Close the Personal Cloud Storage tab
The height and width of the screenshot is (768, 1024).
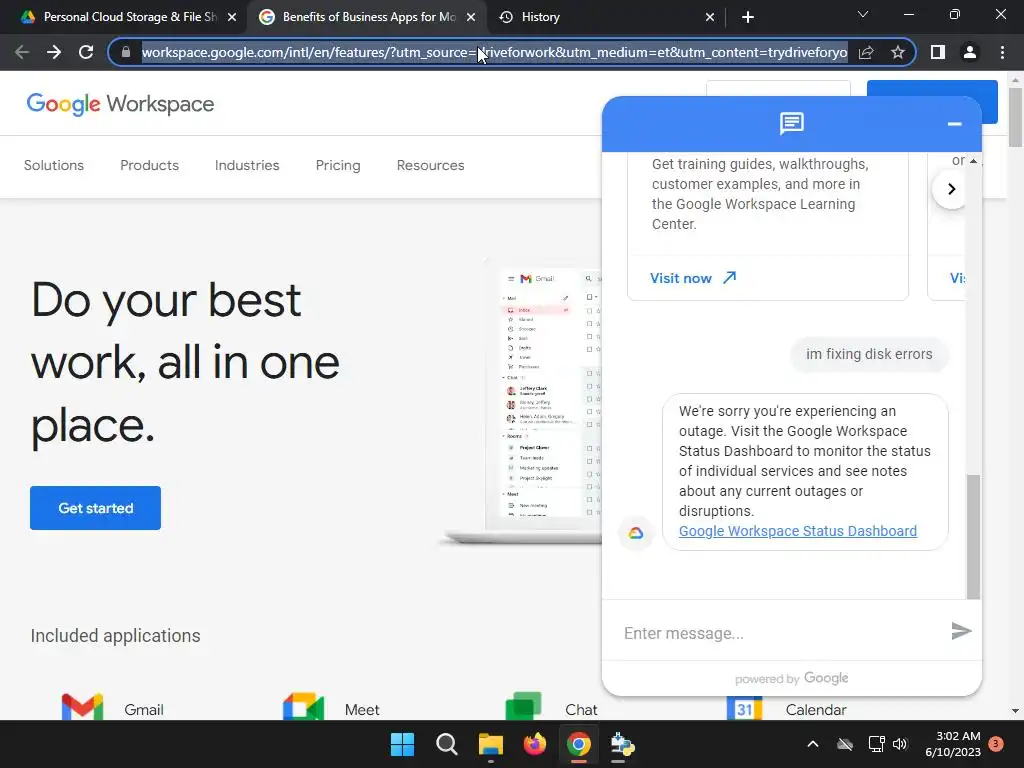[x=232, y=17]
